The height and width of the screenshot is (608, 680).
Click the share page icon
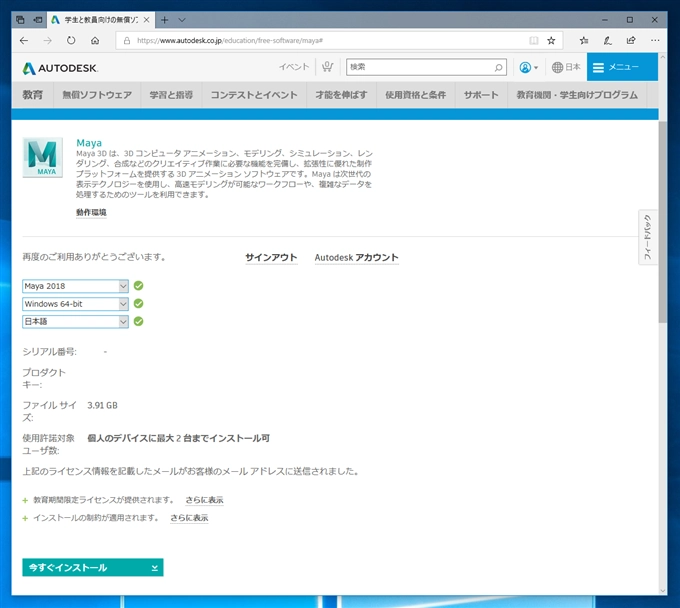(631, 41)
